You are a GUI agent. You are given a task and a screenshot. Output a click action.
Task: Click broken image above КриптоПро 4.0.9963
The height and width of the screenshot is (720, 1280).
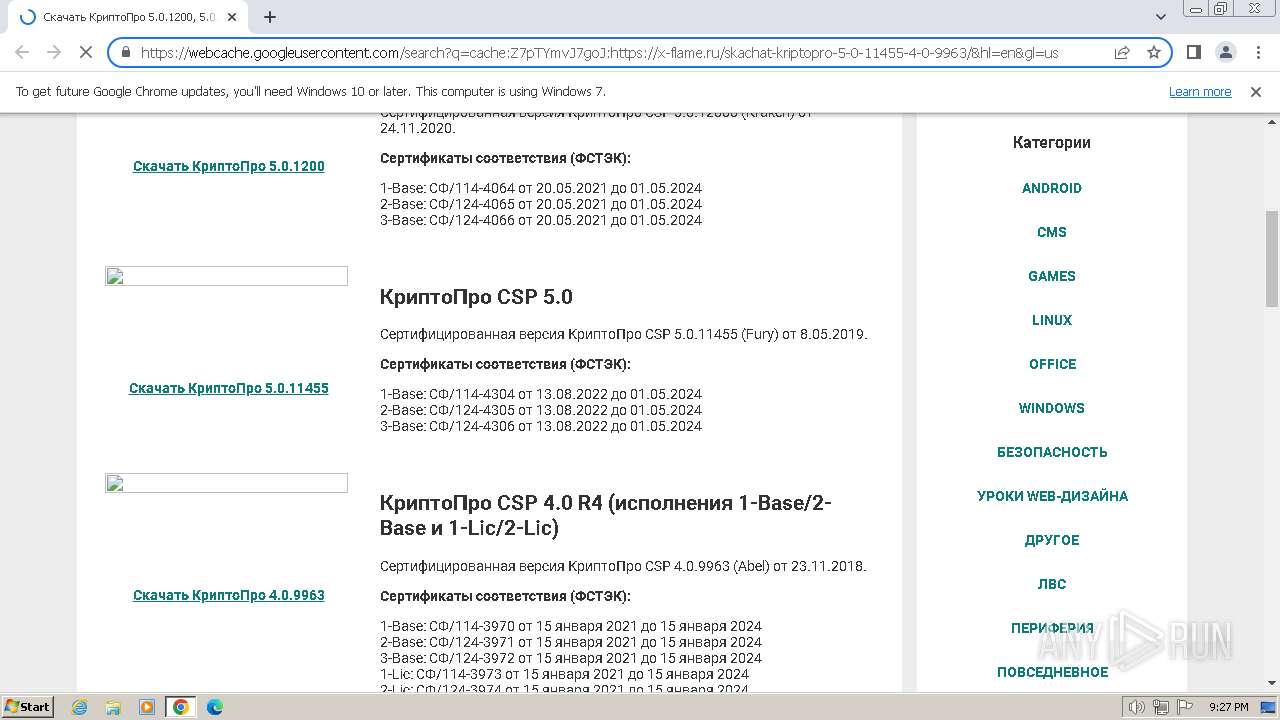pos(226,483)
